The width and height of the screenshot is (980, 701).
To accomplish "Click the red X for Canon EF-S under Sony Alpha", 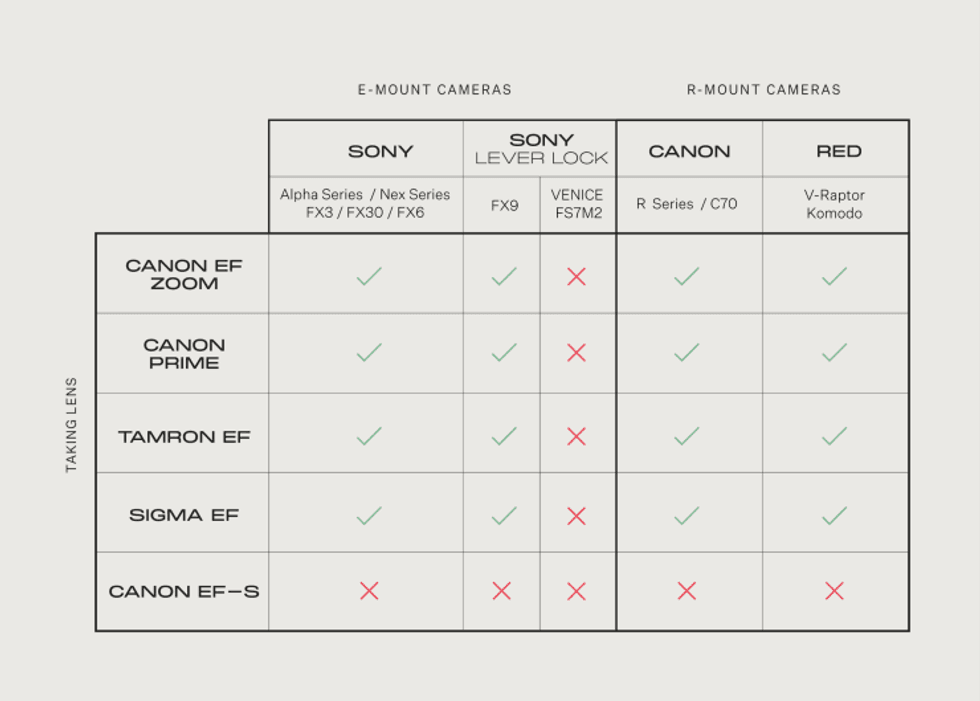I will (x=369, y=591).
